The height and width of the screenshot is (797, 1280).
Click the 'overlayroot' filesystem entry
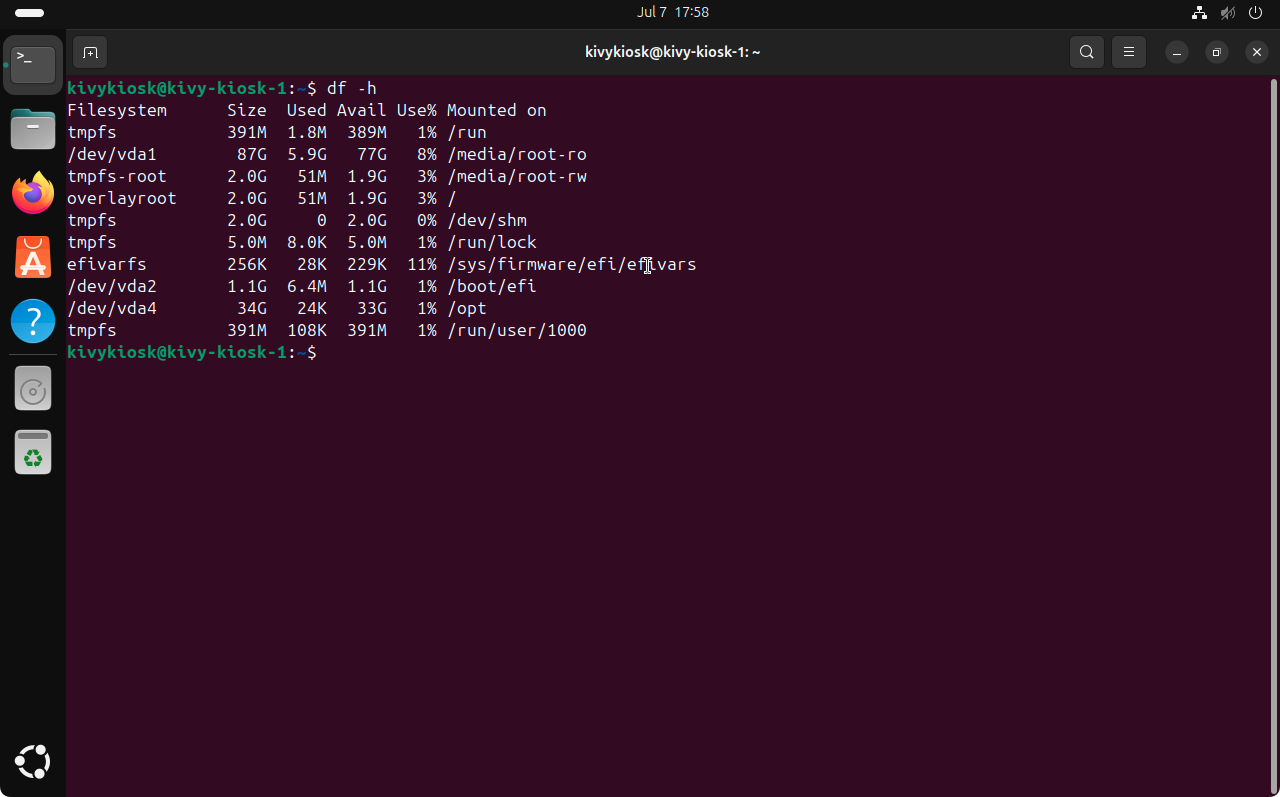pyautogui.click(x=122, y=198)
